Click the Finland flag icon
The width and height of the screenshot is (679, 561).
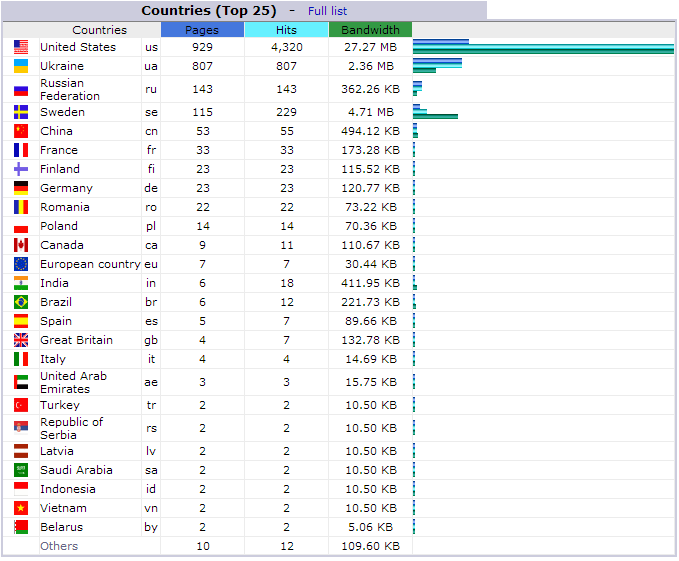click(x=21, y=169)
